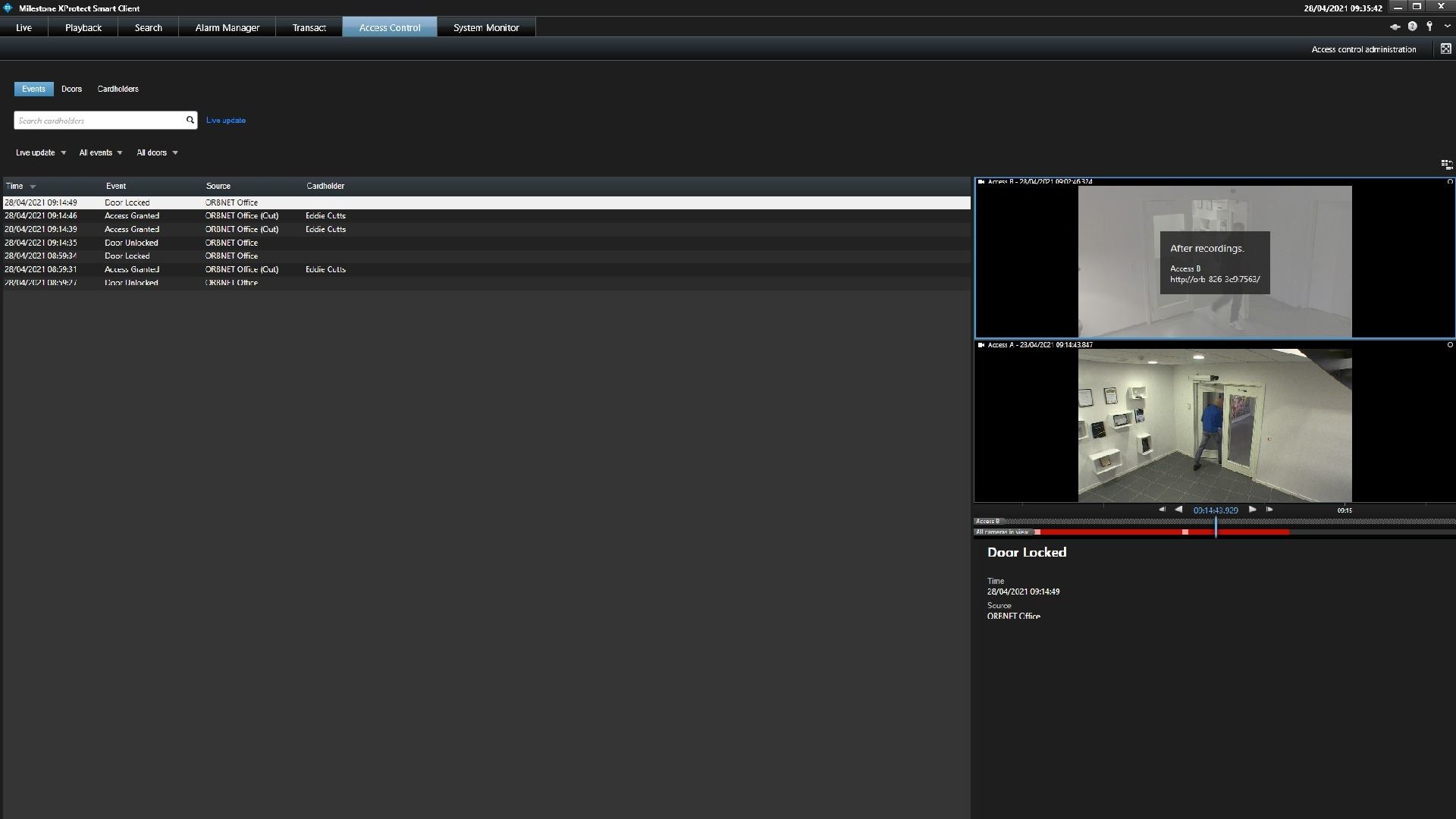Toggle full screen mode icon
The image size is (1456, 819).
(1446, 49)
